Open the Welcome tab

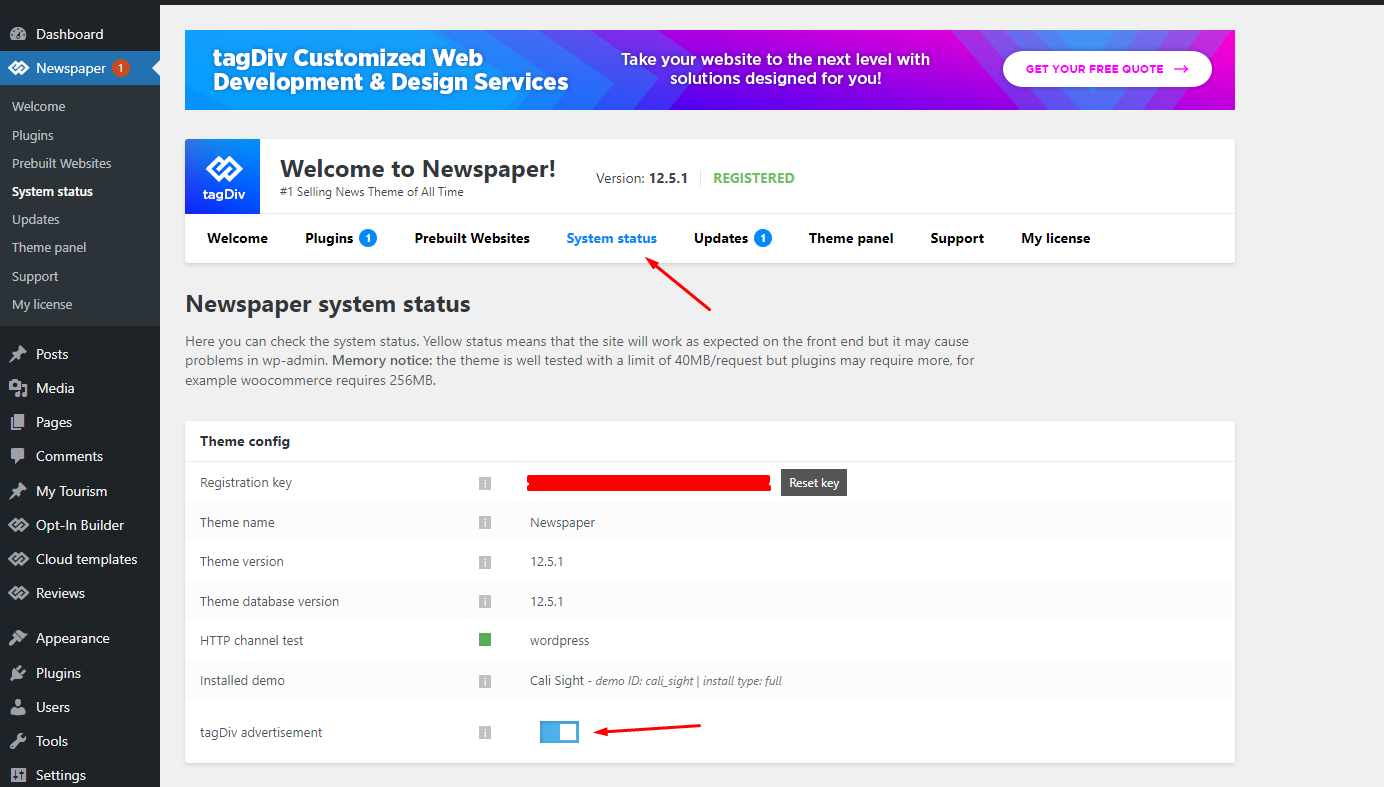237,238
